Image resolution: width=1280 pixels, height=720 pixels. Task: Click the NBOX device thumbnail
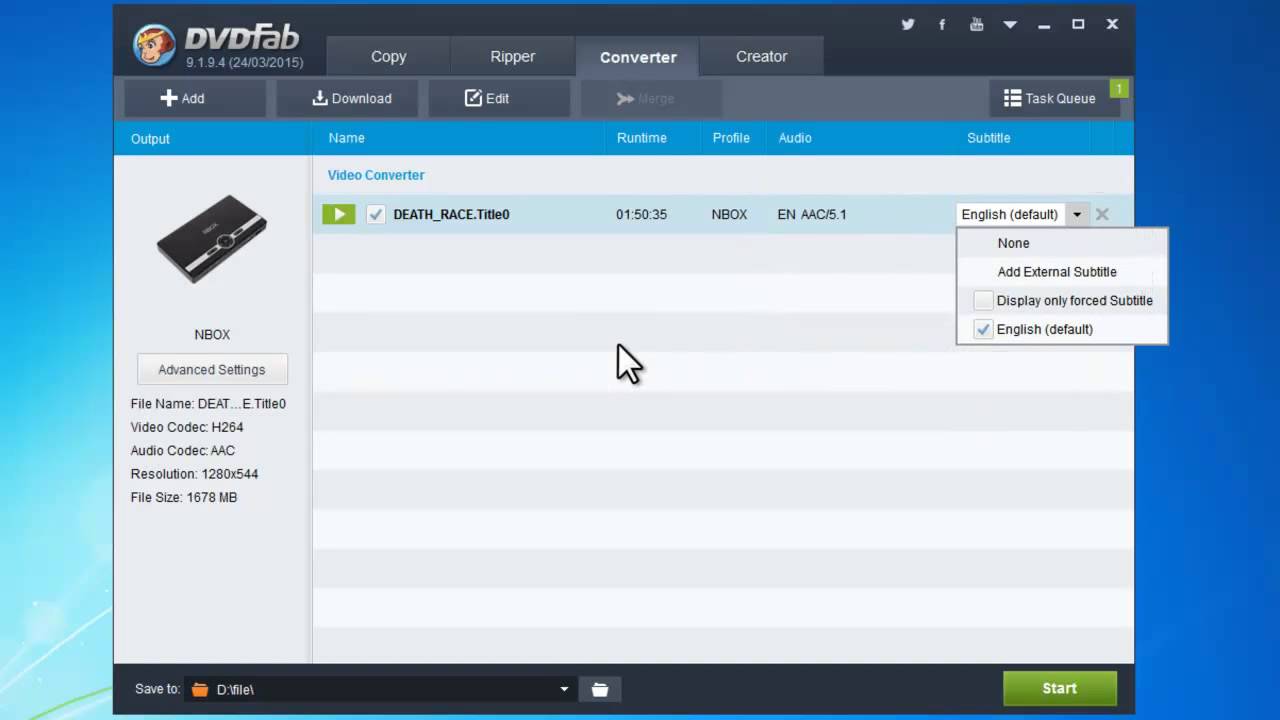click(x=212, y=239)
